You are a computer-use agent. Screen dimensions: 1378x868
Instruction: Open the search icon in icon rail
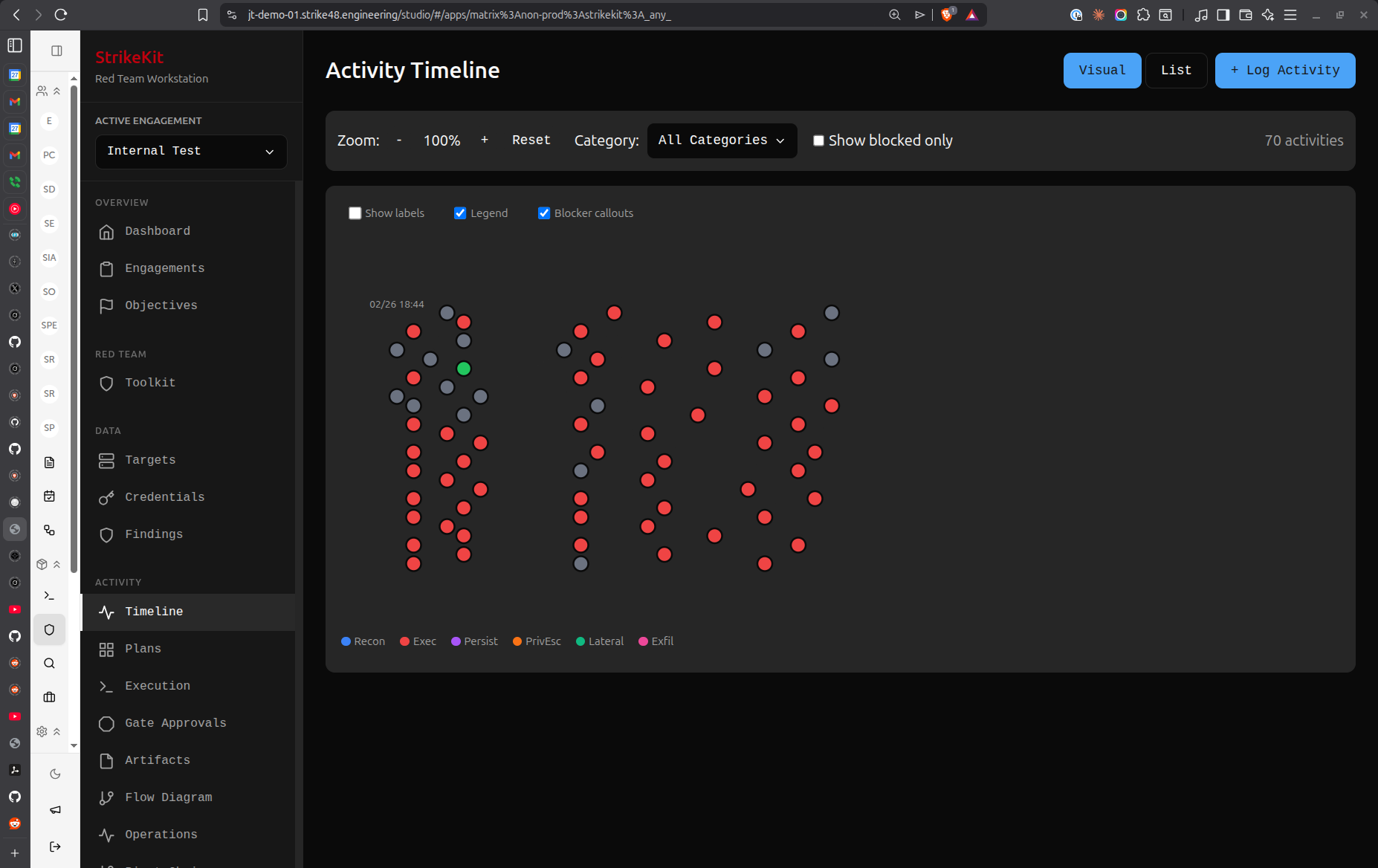[x=49, y=664]
